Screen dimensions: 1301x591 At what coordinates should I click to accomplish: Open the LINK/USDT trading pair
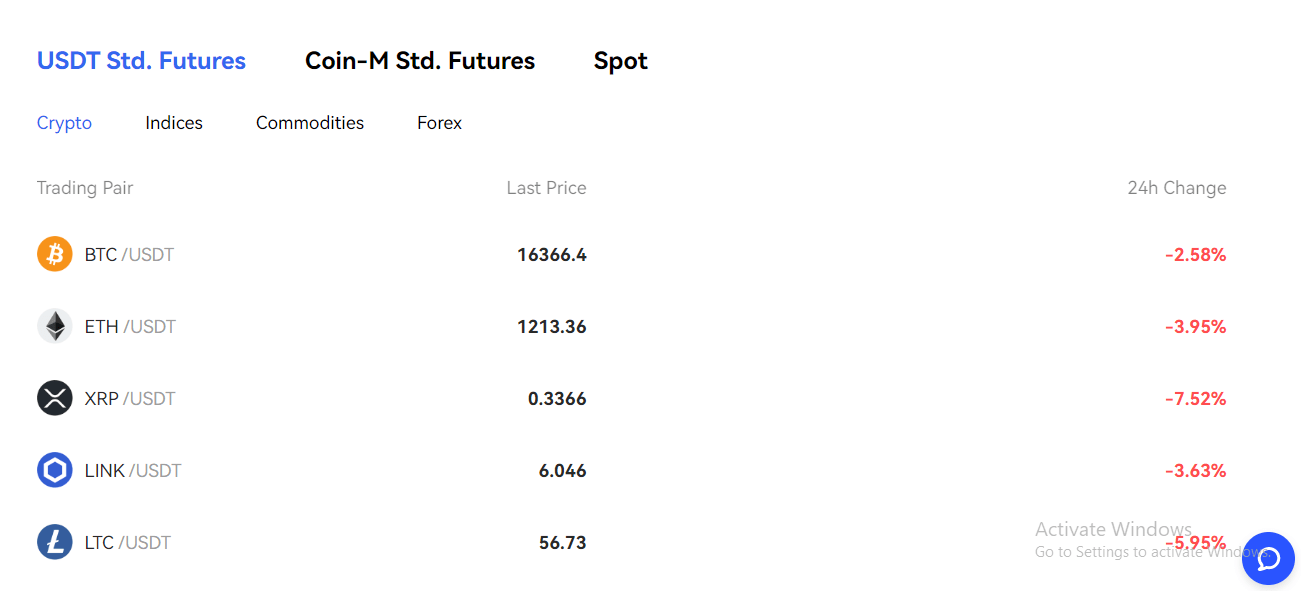click(133, 471)
